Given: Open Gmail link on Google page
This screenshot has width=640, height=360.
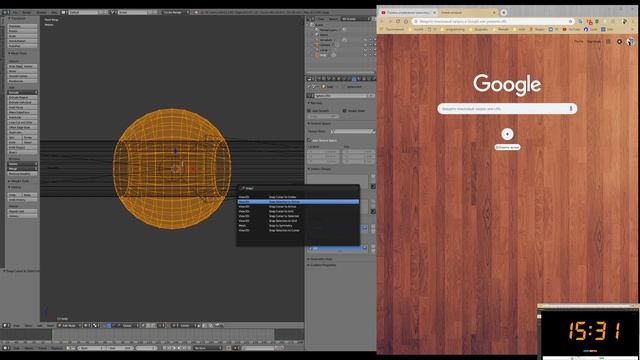Looking at the screenshot, I should [578, 41].
